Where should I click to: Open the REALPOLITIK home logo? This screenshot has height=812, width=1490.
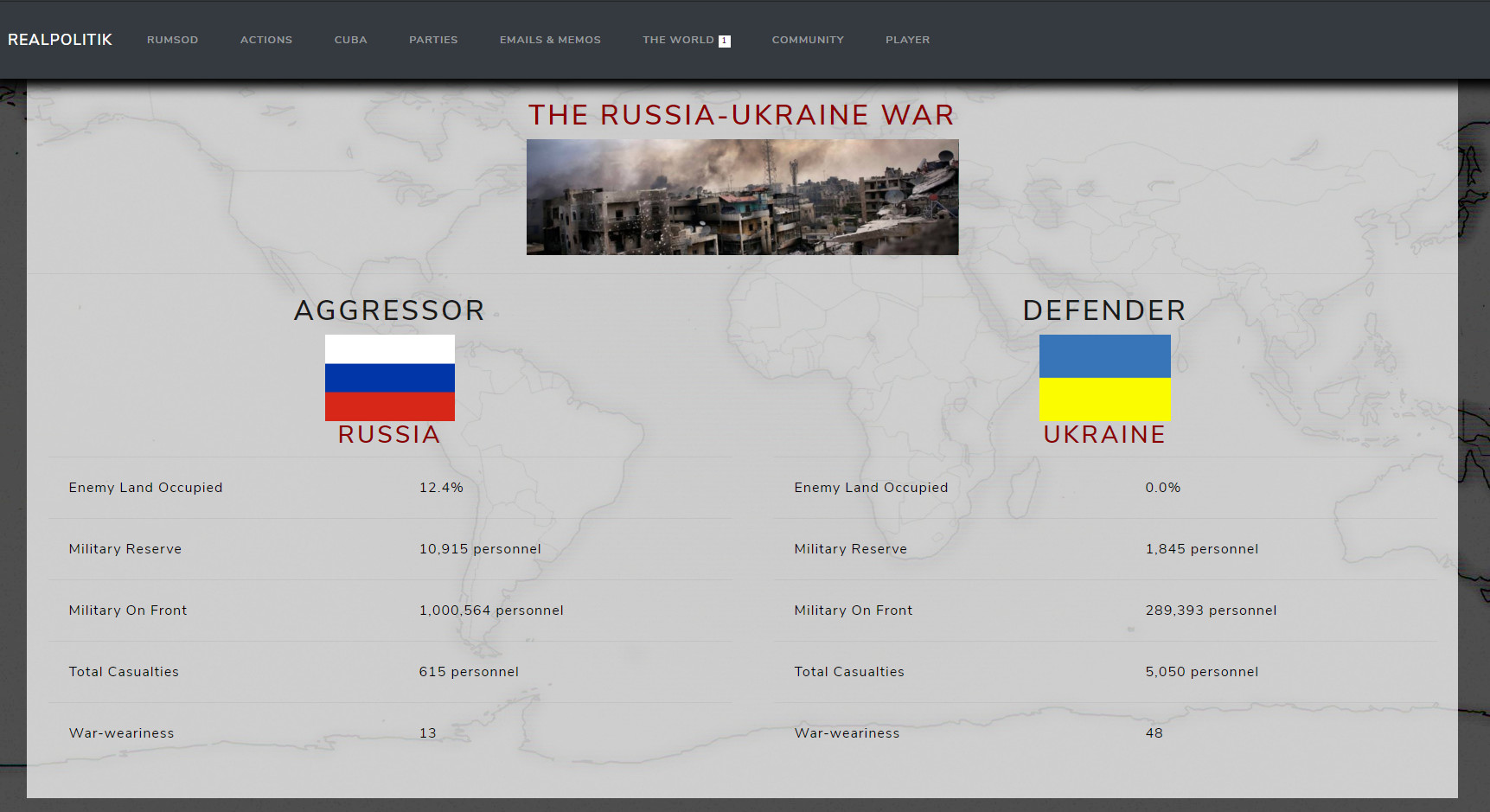pos(60,39)
